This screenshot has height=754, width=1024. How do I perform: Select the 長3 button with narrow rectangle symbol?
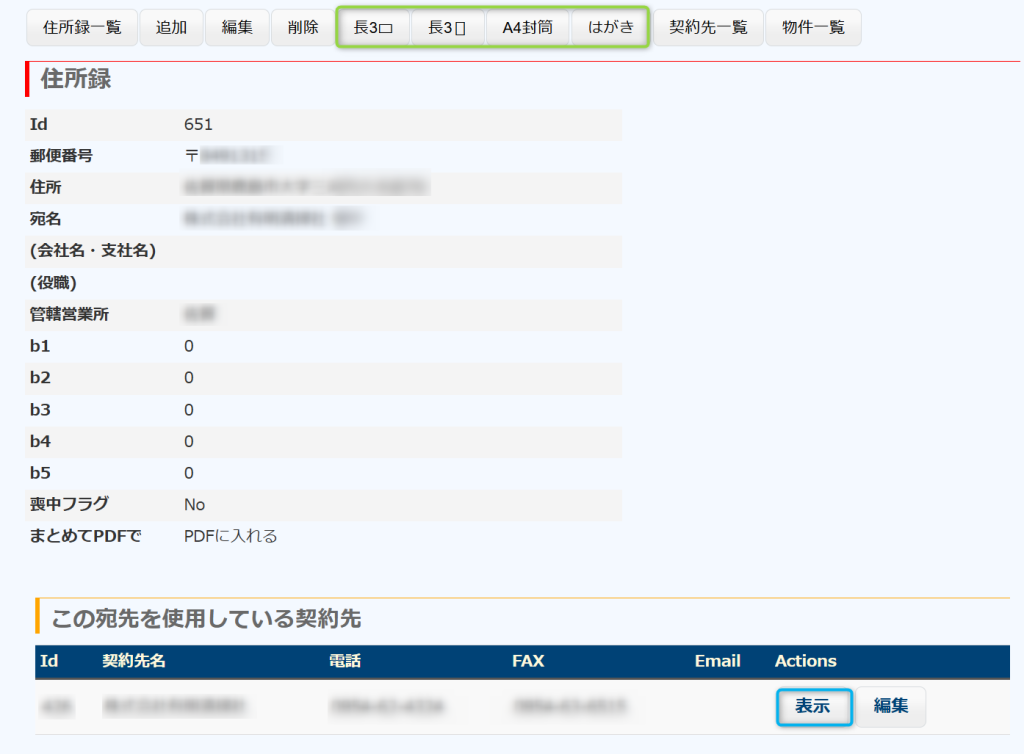click(x=447, y=28)
